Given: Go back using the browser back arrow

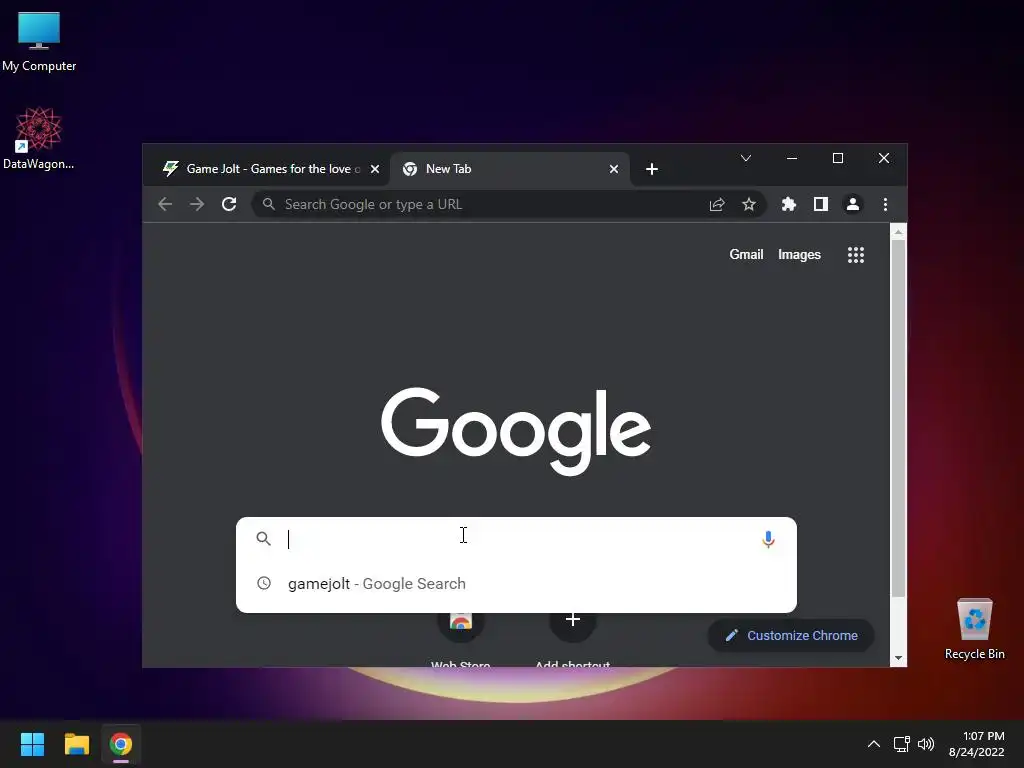Looking at the screenshot, I should pyautogui.click(x=165, y=204).
